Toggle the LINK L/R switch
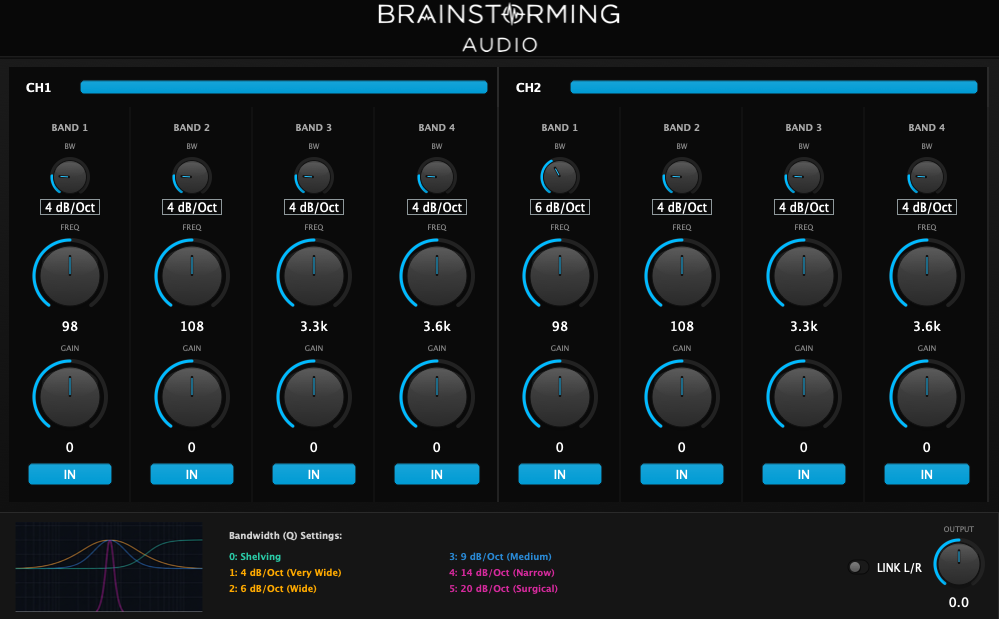Screen dimensions: 999x619 coord(858,567)
